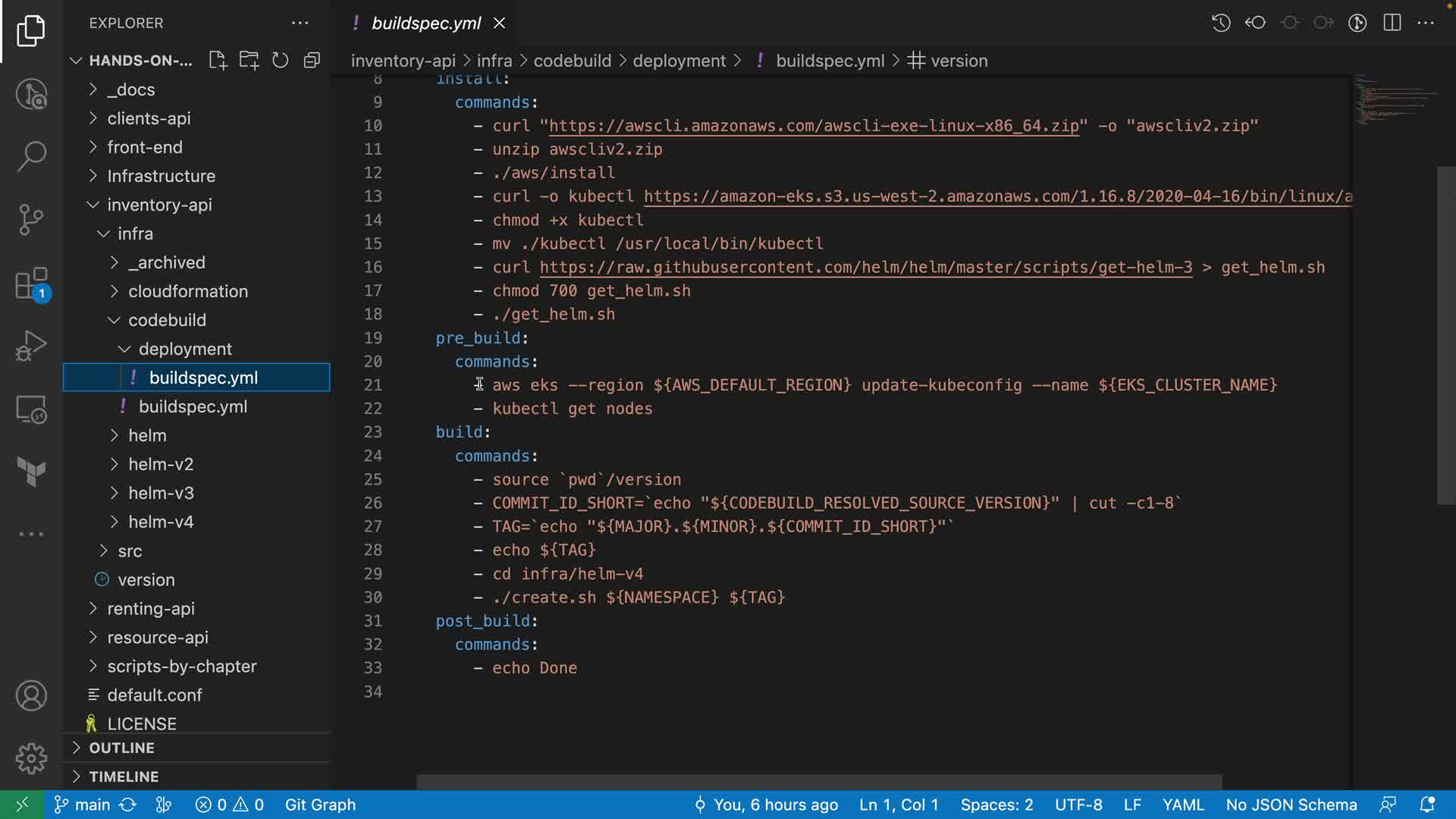Refresh the Explorer file tree
1456x819 pixels.
pyautogui.click(x=280, y=61)
